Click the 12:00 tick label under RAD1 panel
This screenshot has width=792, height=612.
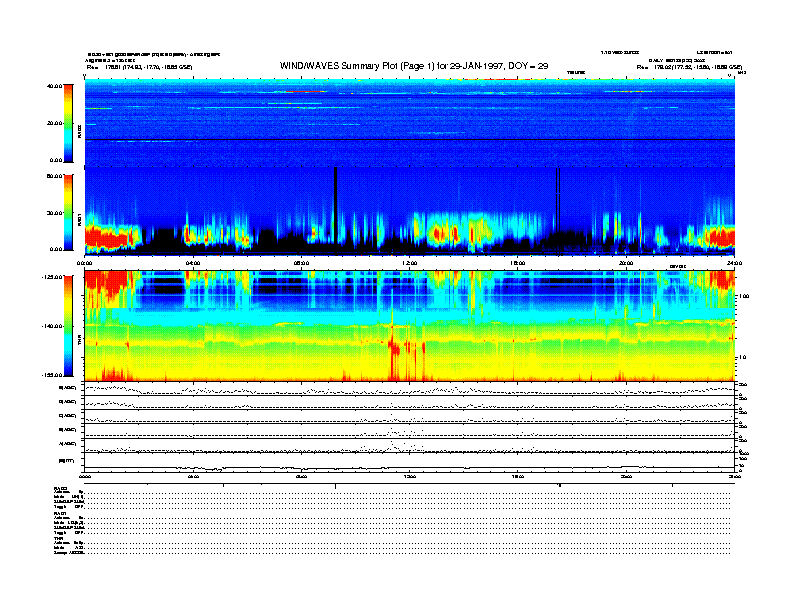tap(410, 263)
